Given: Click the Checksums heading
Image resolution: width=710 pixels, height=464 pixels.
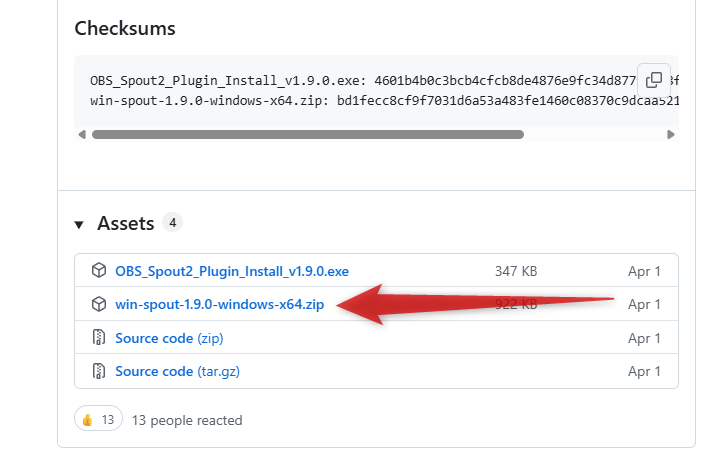Looking at the screenshot, I should (x=125, y=28).
